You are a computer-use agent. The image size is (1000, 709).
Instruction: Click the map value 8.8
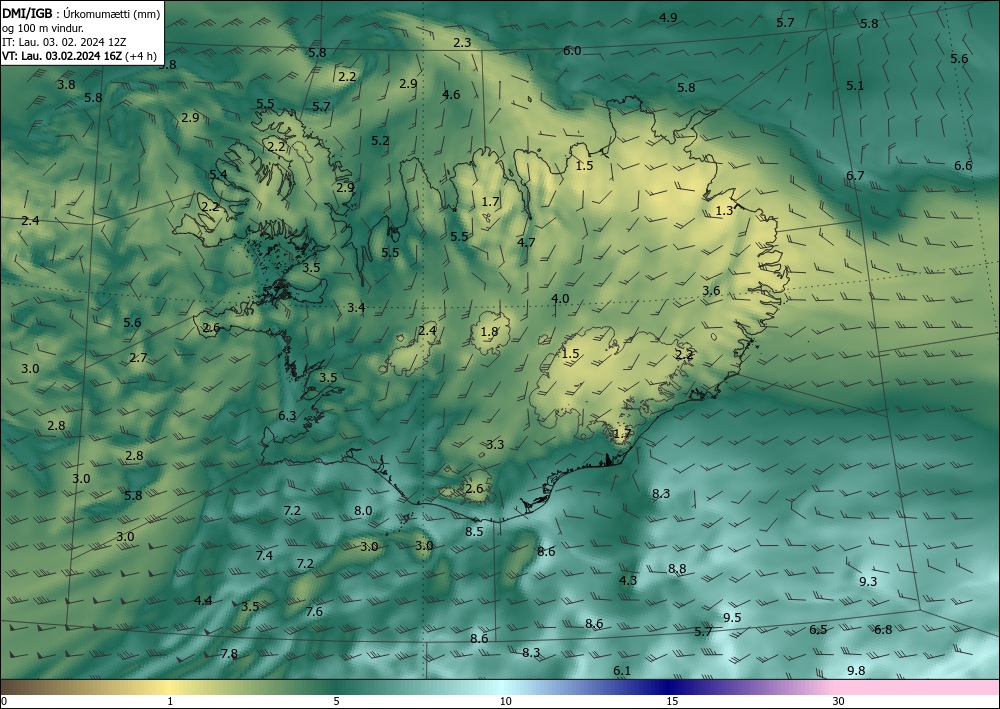click(x=677, y=569)
